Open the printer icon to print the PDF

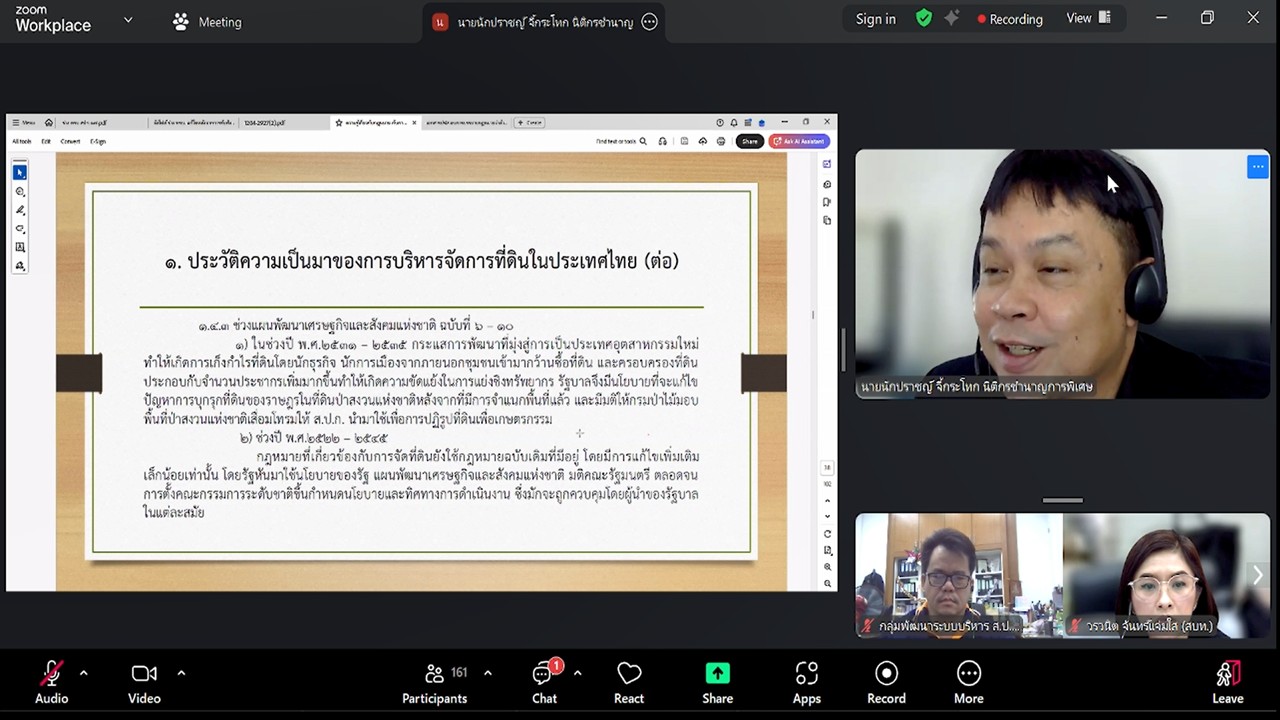click(x=721, y=141)
